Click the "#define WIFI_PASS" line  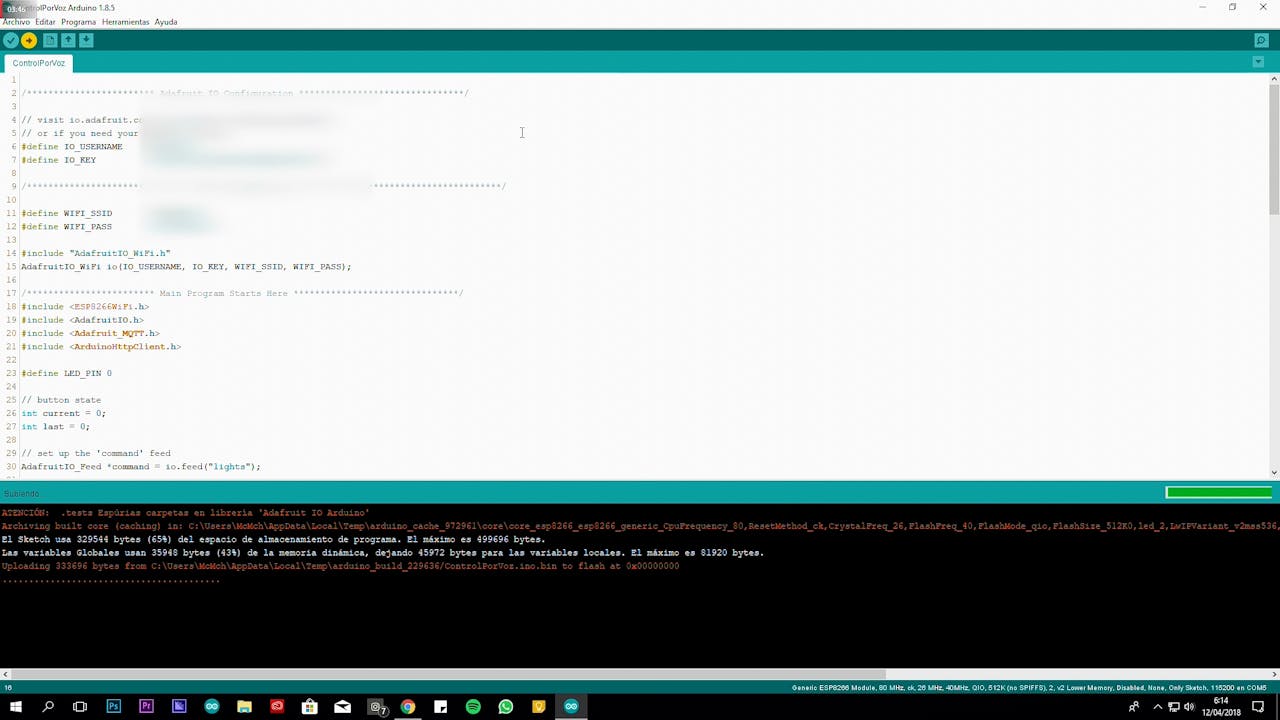67,227
